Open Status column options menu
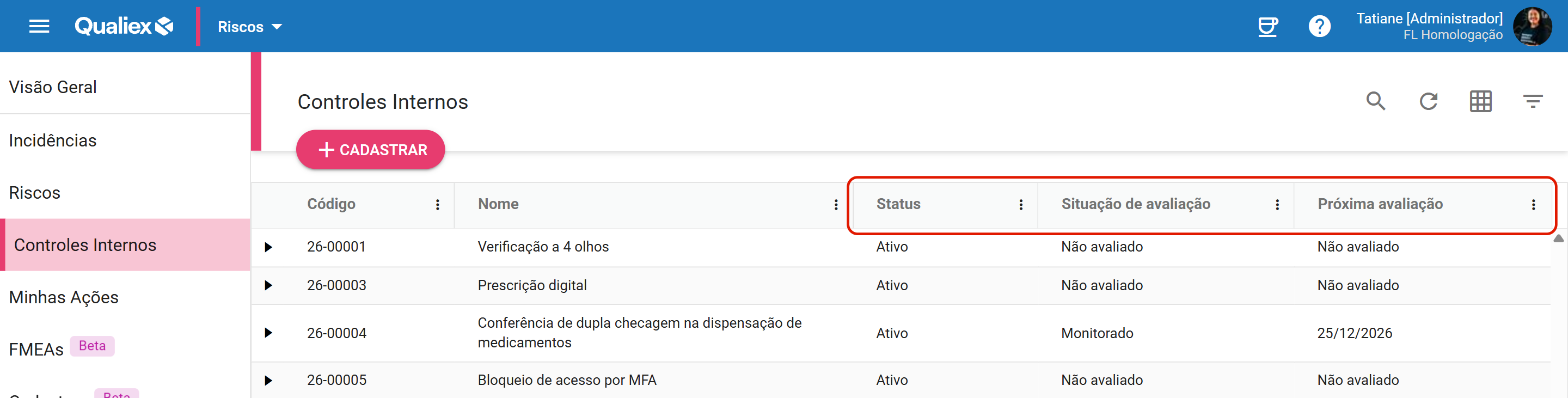The image size is (1568, 398). (x=1021, y=205)
